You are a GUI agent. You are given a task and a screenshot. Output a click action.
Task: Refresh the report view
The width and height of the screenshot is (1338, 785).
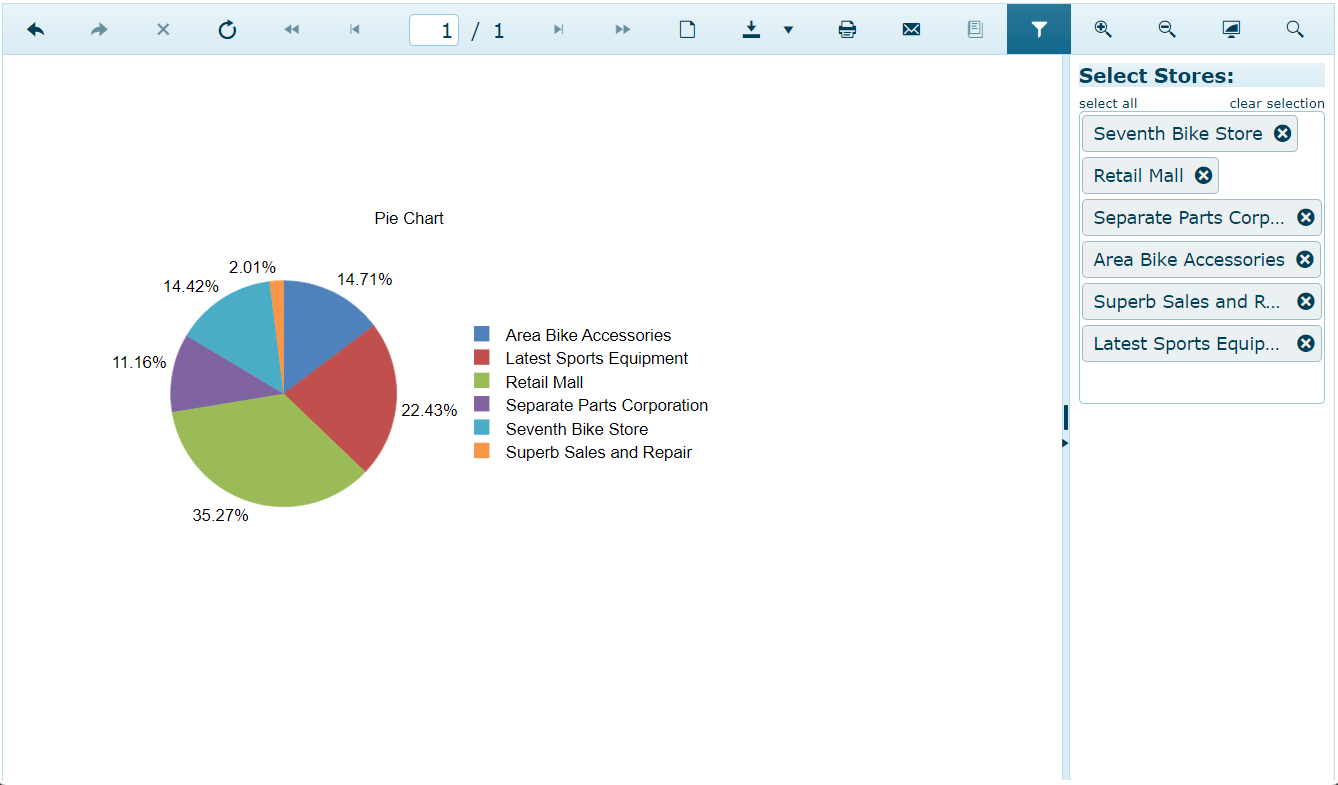[227, 29]
